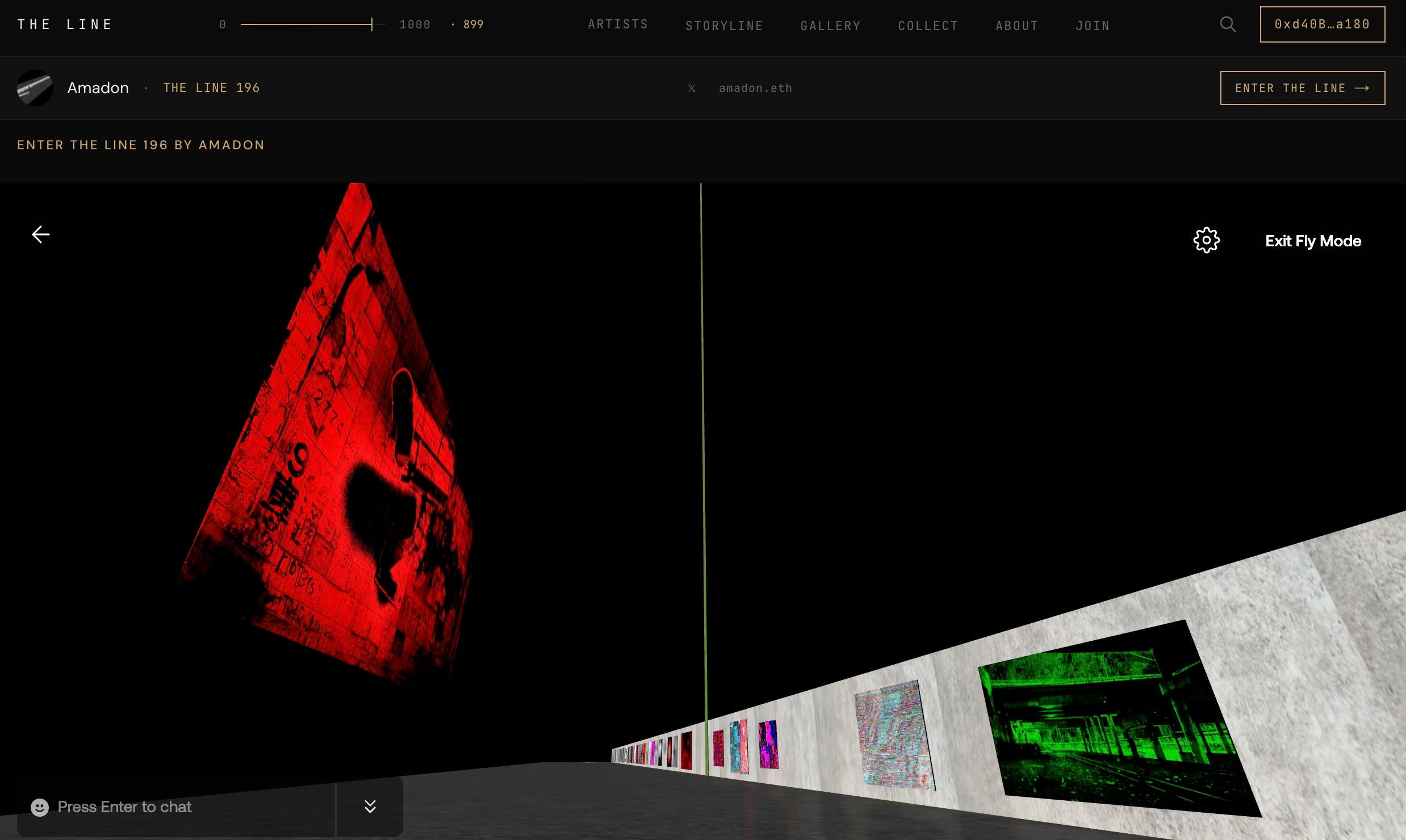Image resolution: width=1406 pixels, height=840 pixels.
Task: Click the line position slider handle
Action: [372, 24]
